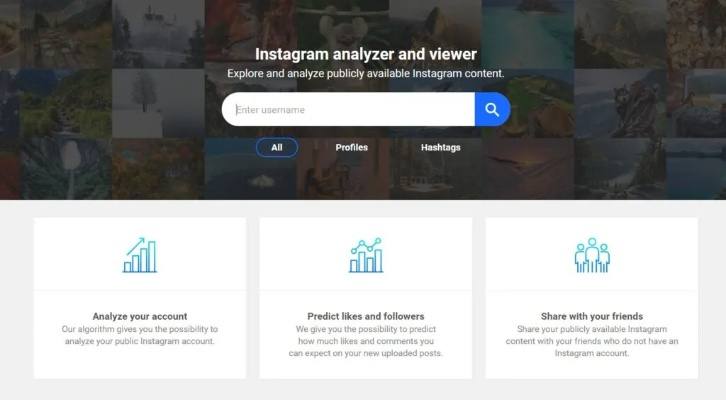Click the Analyze your account heading

click(x=140, y=316)
